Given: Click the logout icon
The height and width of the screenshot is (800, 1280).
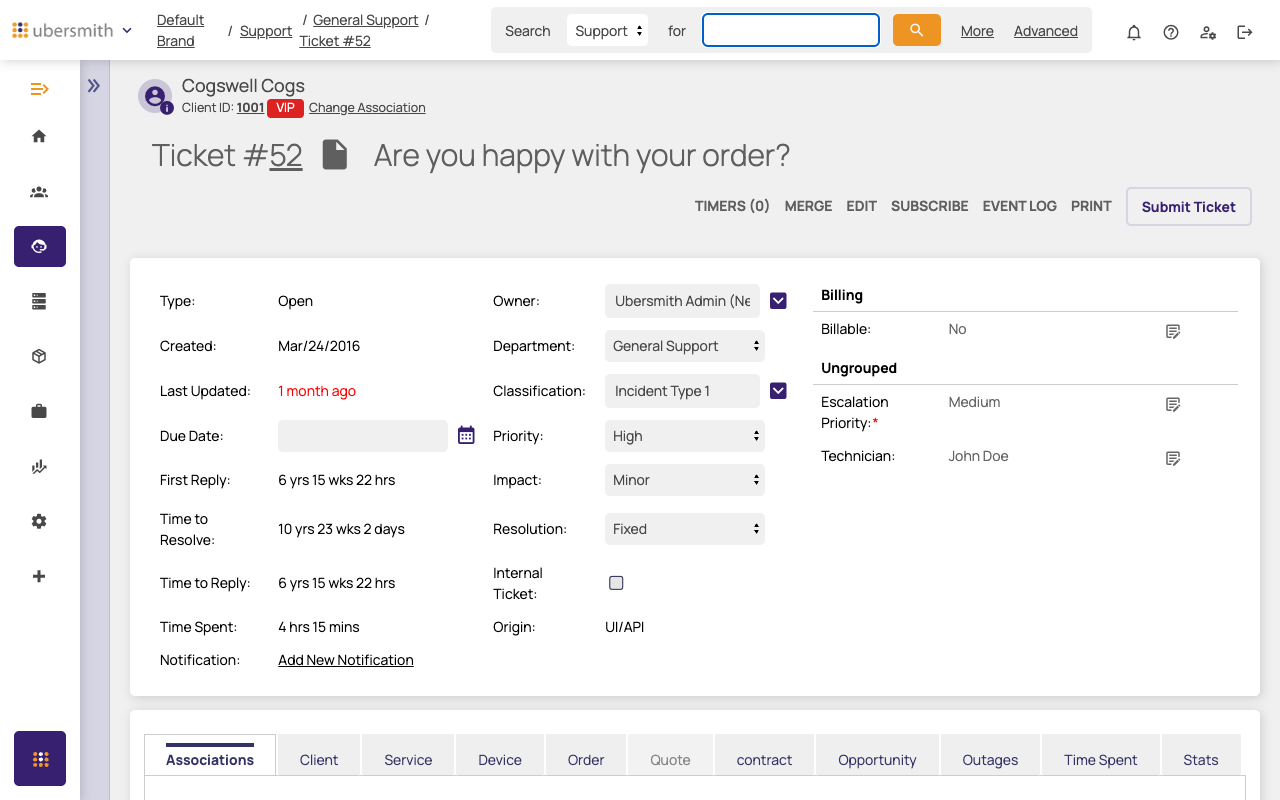Looking at the screenshot, I should click(1245, 32).
